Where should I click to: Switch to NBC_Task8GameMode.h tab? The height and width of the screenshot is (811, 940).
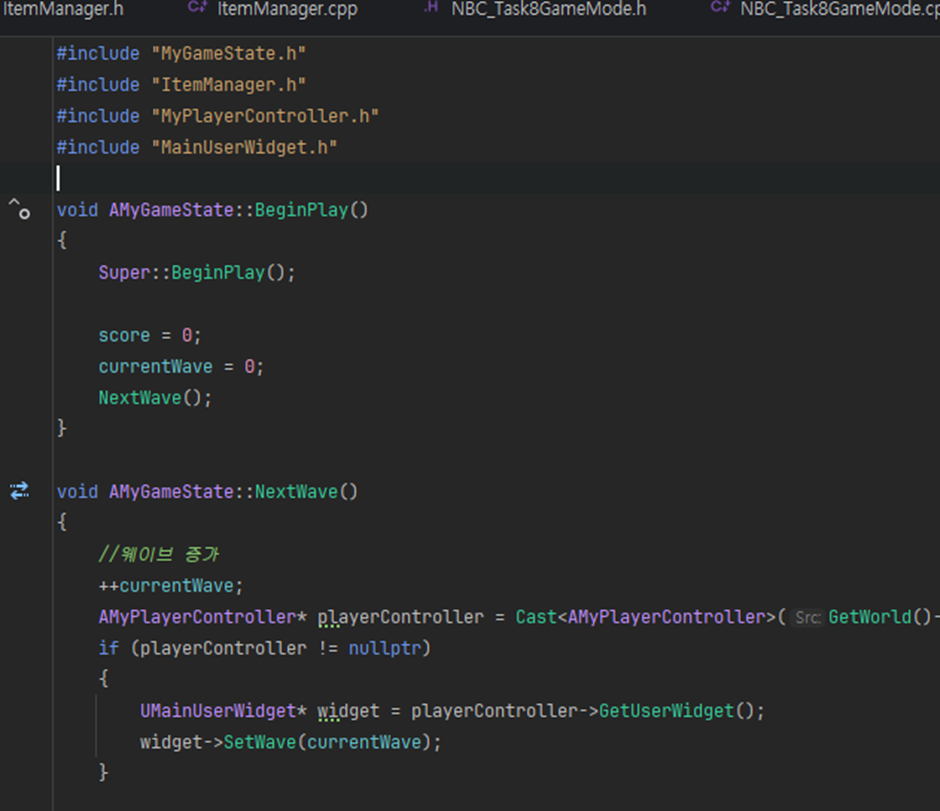pyautogui.click(x=549, y=9)
